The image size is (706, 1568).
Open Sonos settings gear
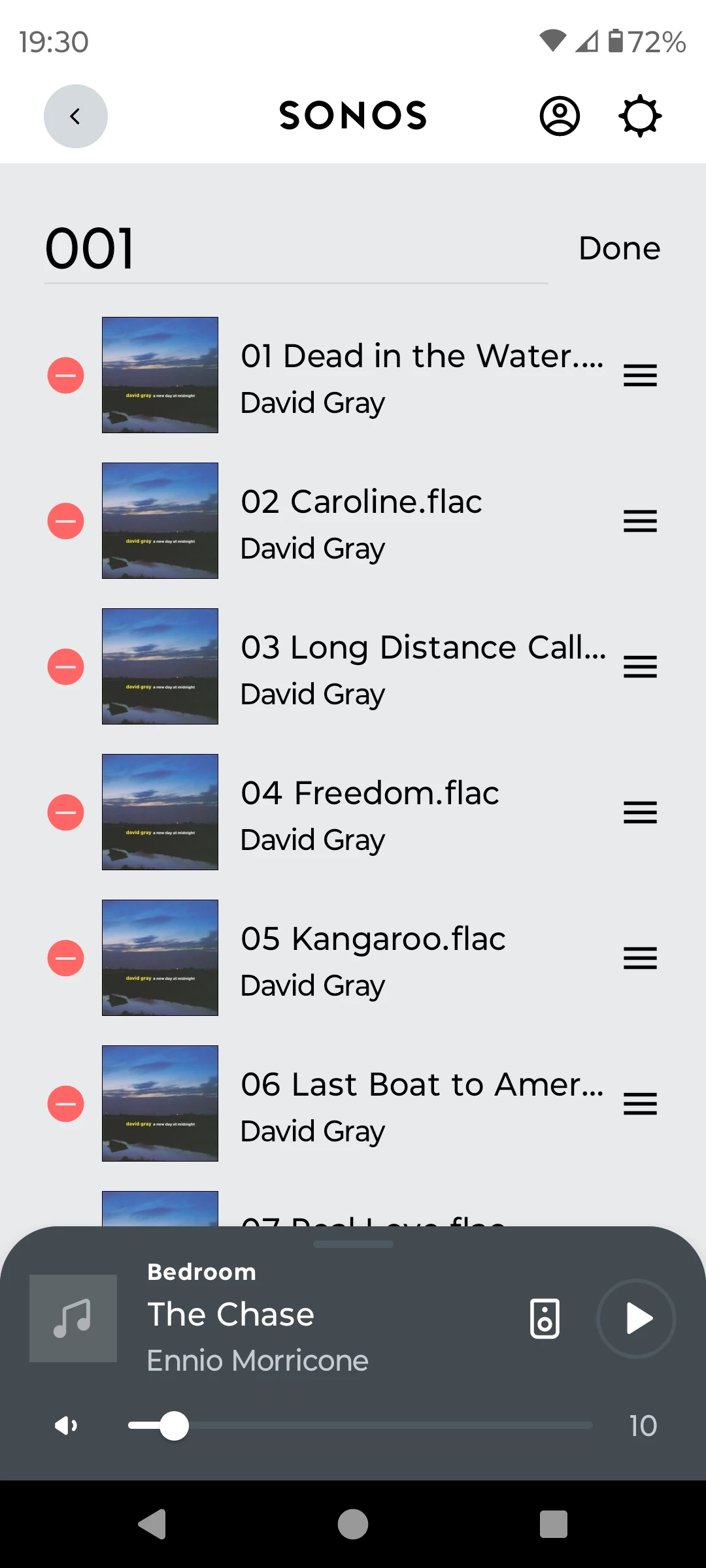tap(640, 116)
